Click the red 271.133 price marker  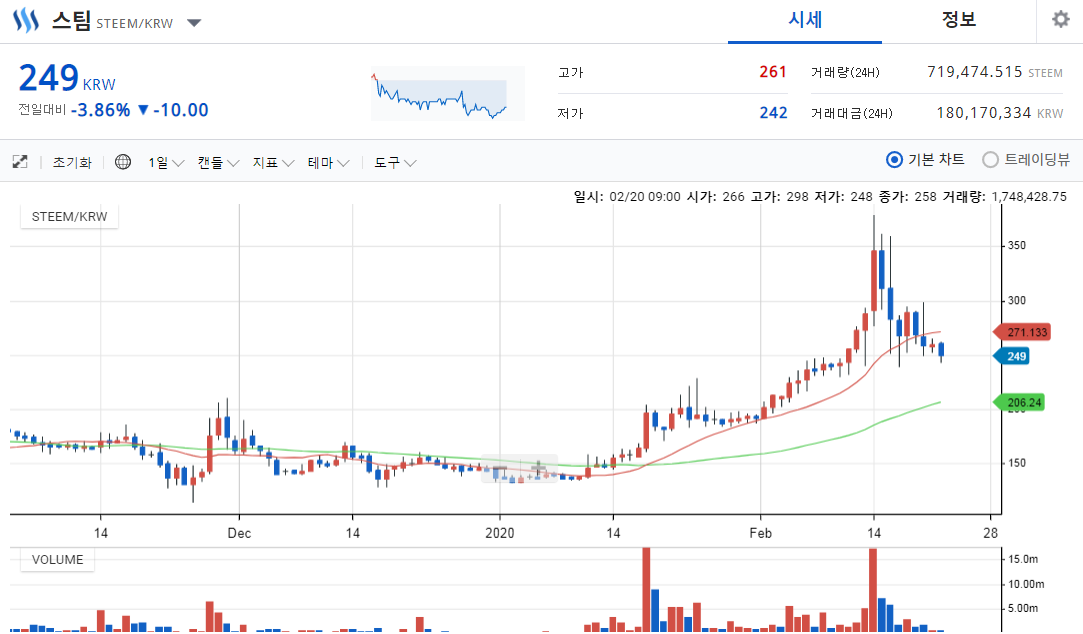(x=1022, y=332)
